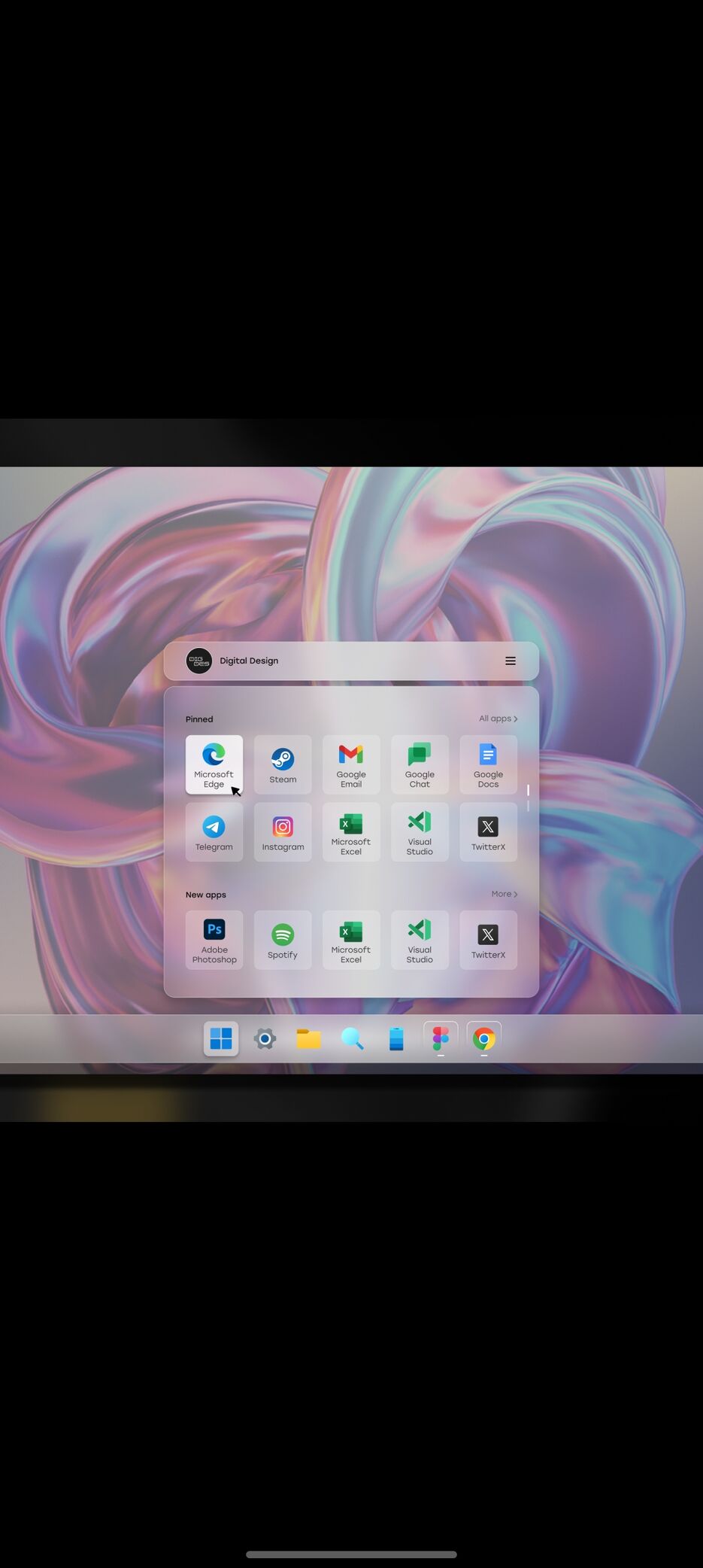Click the pinned apps page scrollbar indicator
Image resolution: width=703 pixels, height=1568 pixels.
pos(528,798)
